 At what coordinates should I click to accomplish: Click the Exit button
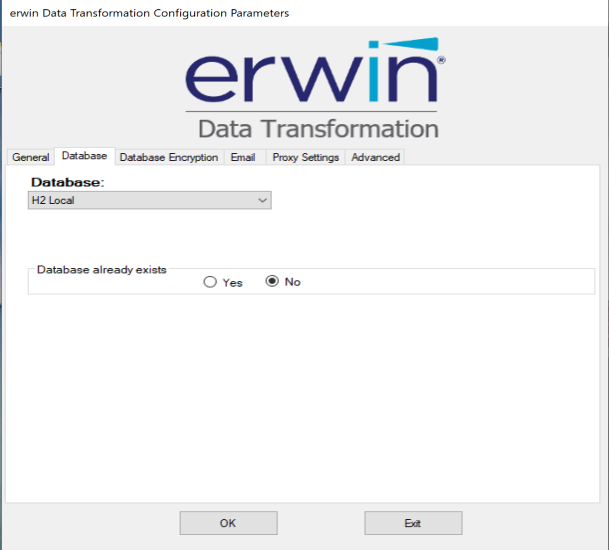coord(413,523)
